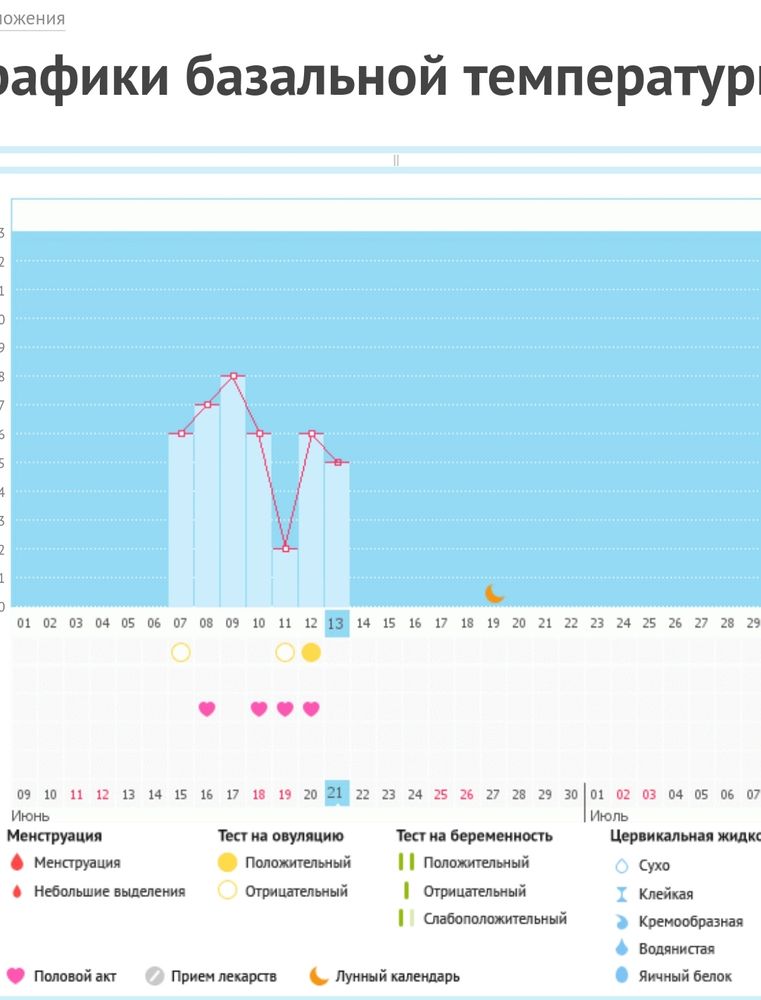The width and height of the screenshot is (761, 1000).
Task: Click the Лунный календарь legend label
Action: click(x=397, y=976)
